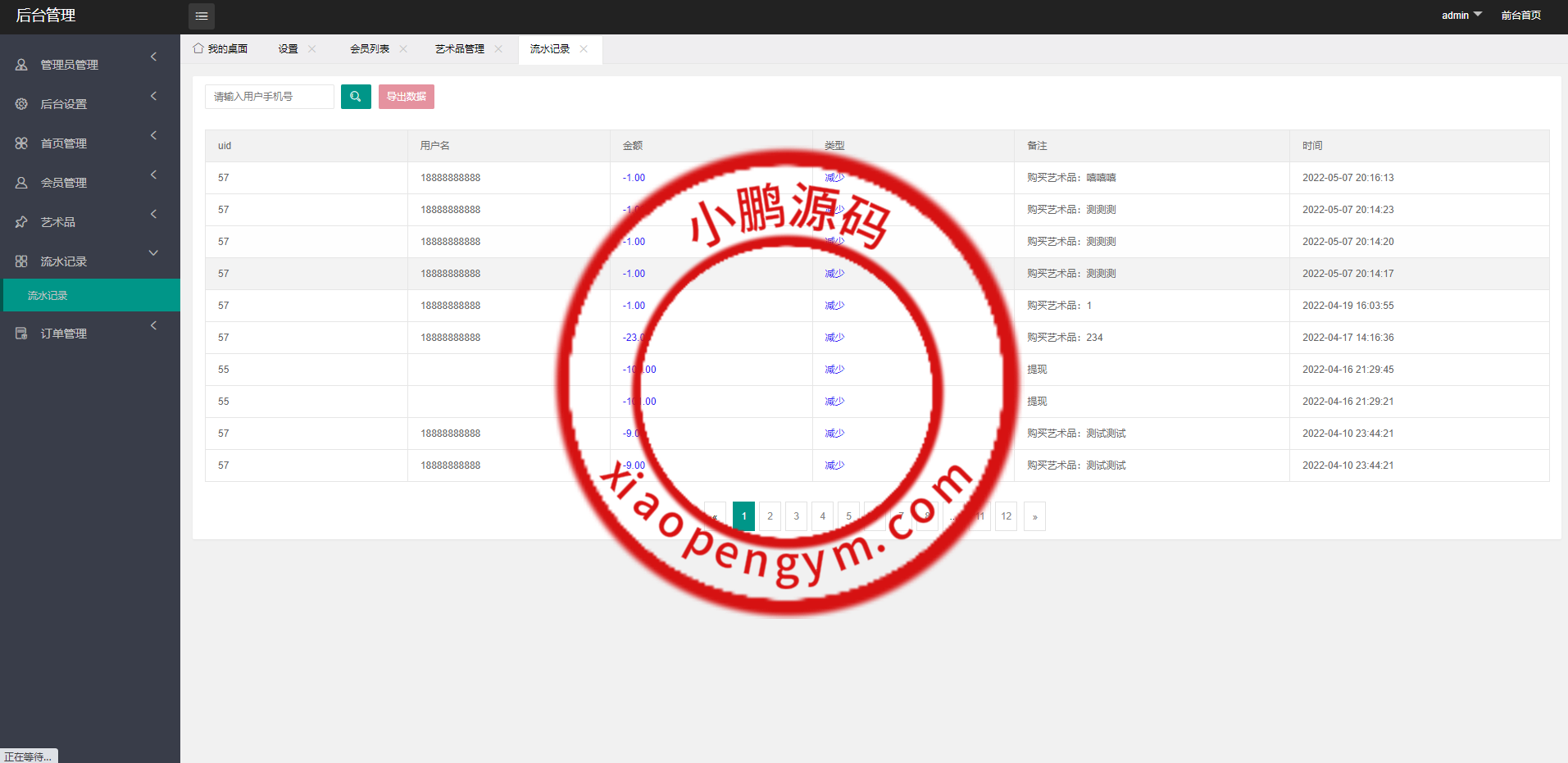The width and height of the screenshot is (1568, 763).
Task: Click the phone number search field
Action: coord(270,97)
